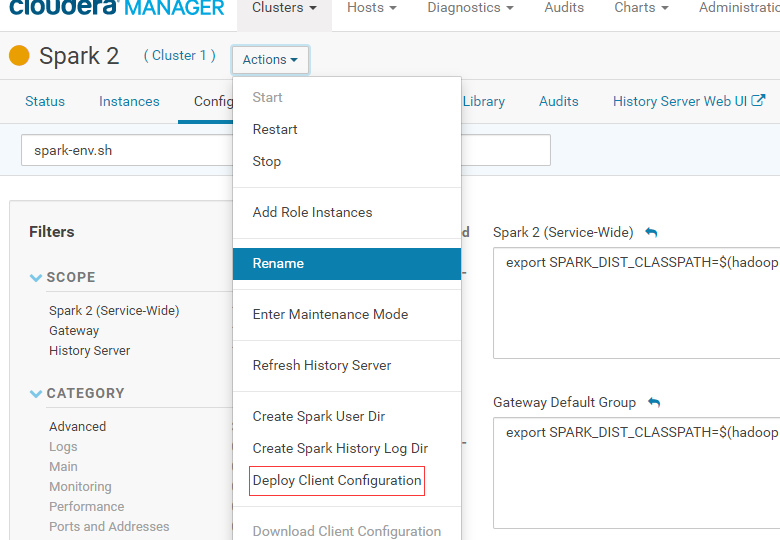
Task: Open the Spark 2 service Audits tab
Action: click(x=559, y=101)
